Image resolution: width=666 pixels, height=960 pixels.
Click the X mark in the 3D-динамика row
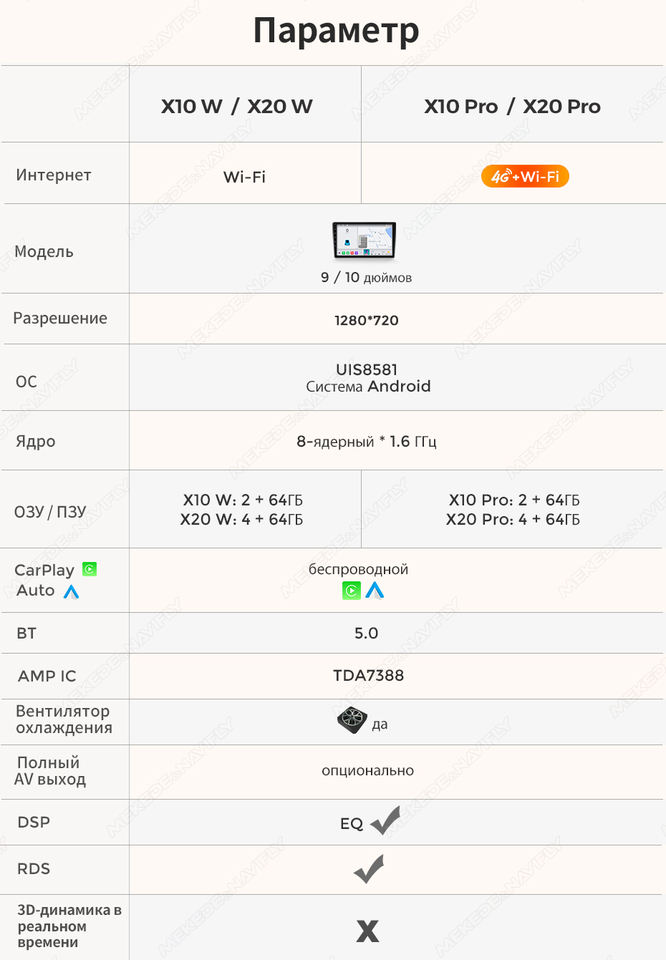[x=368, y=932]
